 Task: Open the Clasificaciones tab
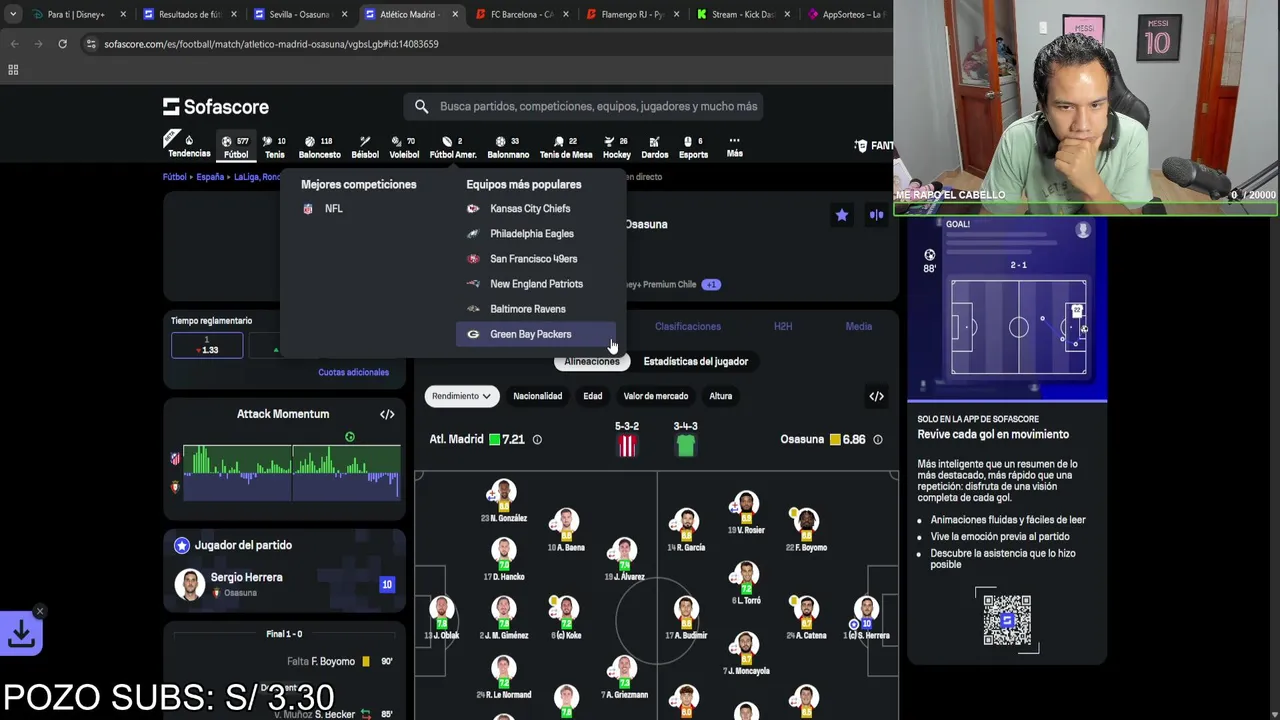(x=688, y=326)
